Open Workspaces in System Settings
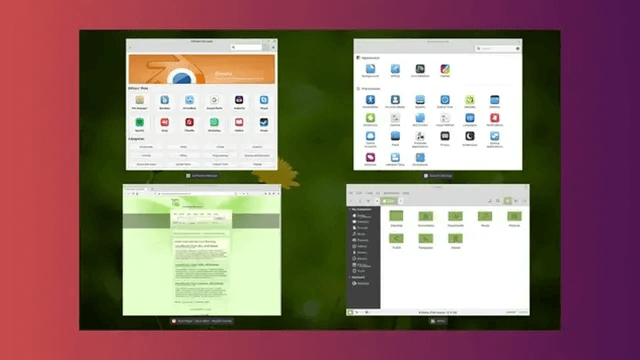The image size is (640, 360). pos(420,159)
